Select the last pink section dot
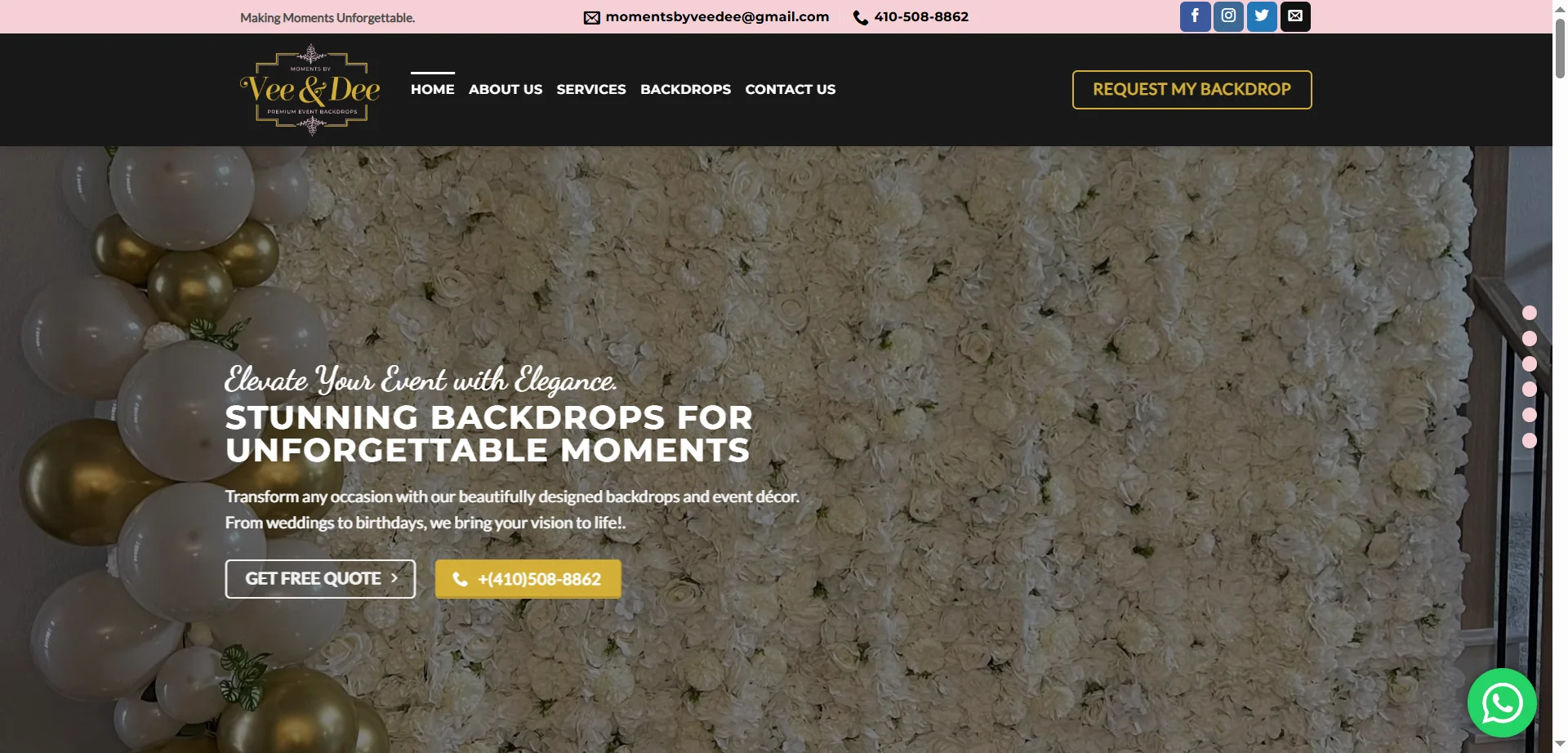Viewport: 1568px width, 753px height. (1530, 440)
